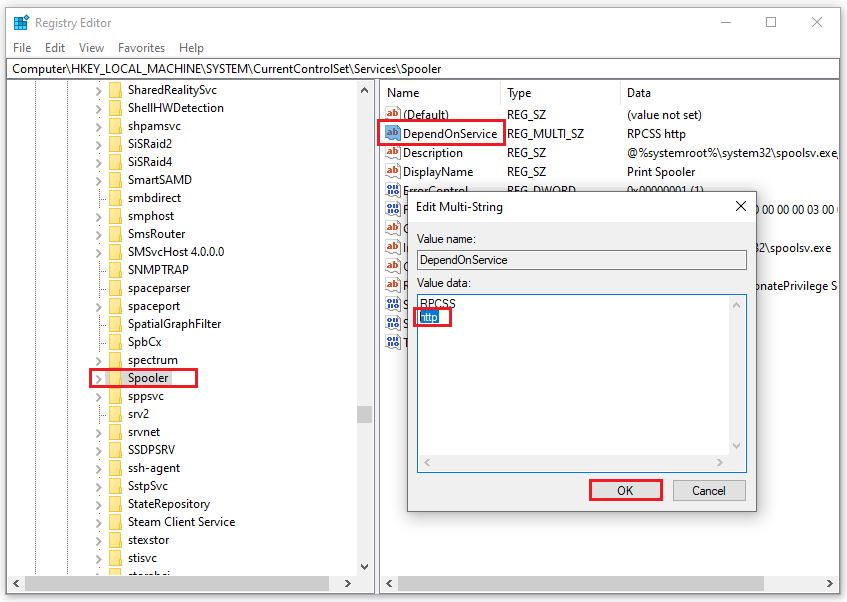This screenshot has height=602, width=847.
Task: Click the Registry Editor app icon in title bar
Action: click(x=21, y=23)
